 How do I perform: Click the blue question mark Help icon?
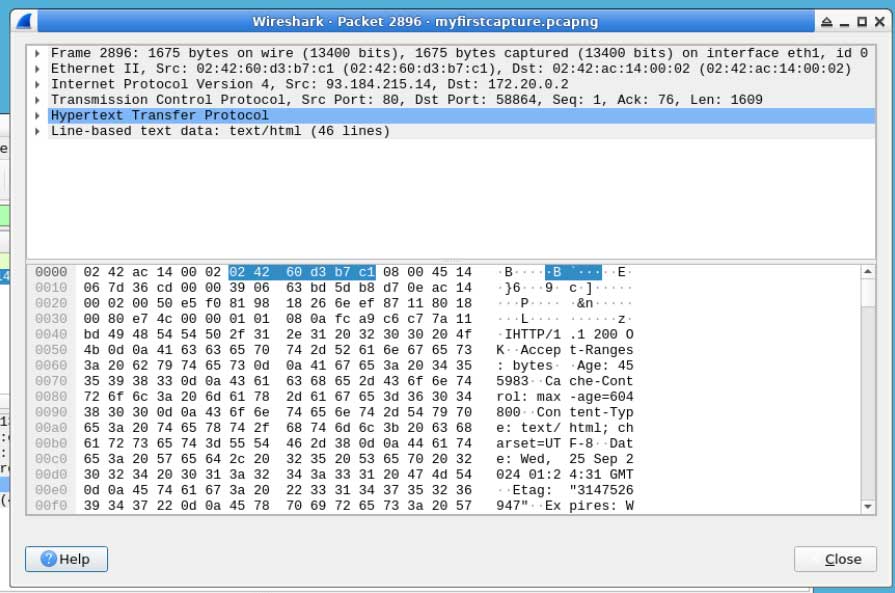click(49, 559)
